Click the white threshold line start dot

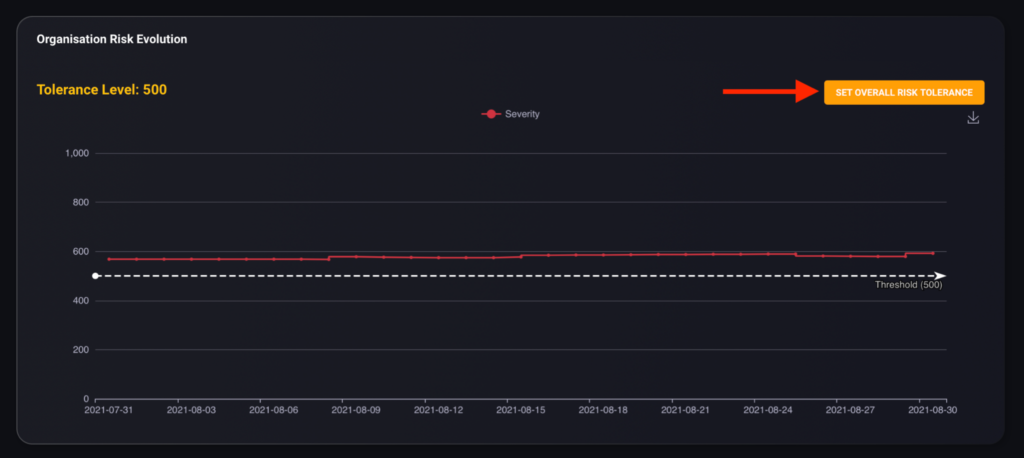[x=95, y=276]
